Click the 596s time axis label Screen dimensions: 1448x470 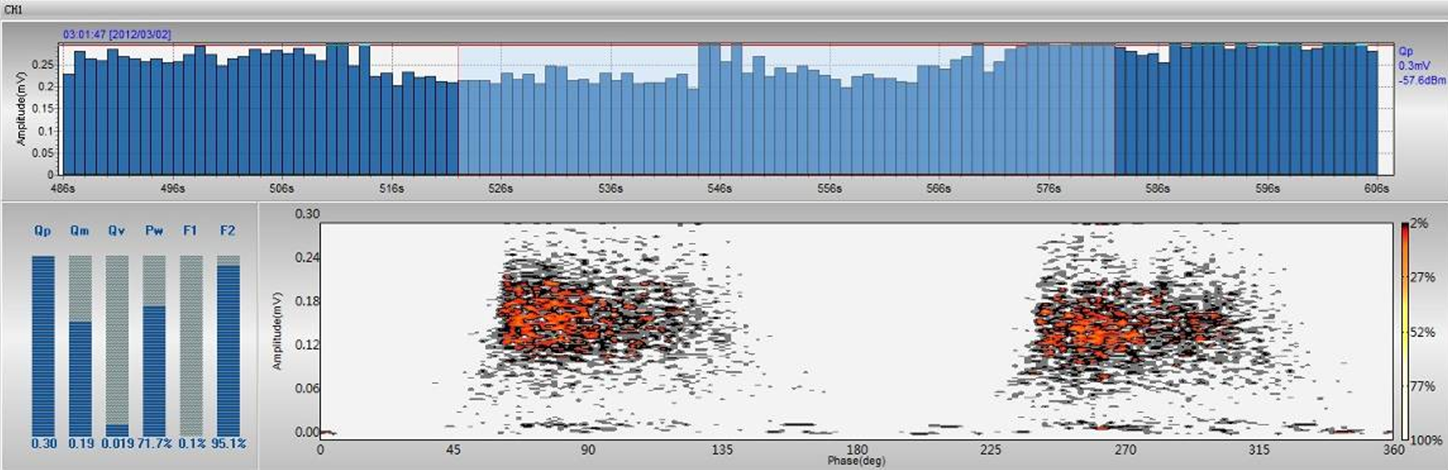[x=1267, y=187]
